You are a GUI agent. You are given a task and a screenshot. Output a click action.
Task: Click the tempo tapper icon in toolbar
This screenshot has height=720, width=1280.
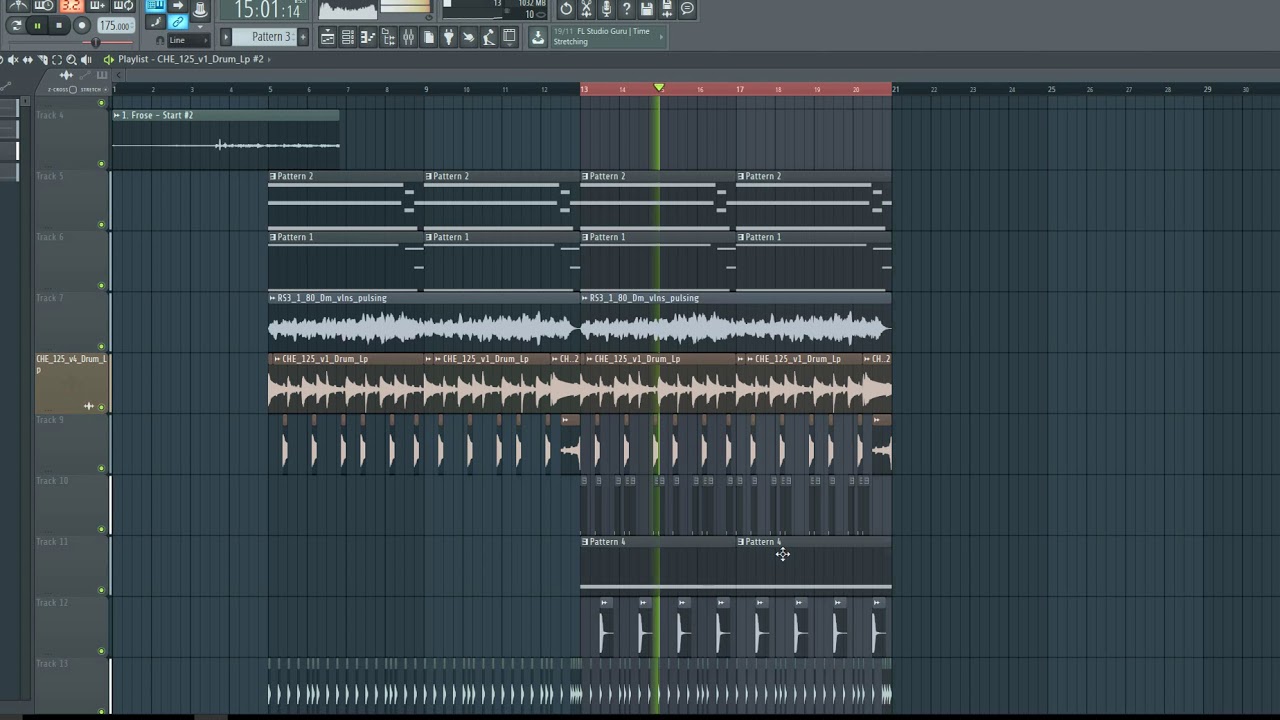[469, 37]
